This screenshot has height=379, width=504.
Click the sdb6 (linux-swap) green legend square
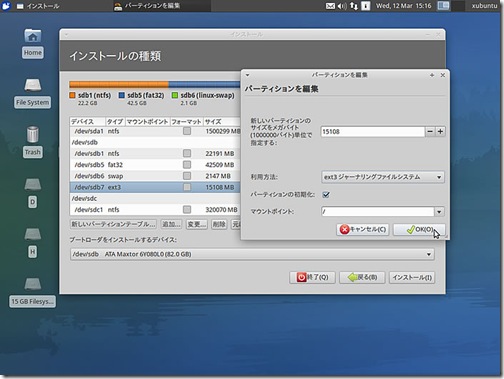(x=175, y=95)
